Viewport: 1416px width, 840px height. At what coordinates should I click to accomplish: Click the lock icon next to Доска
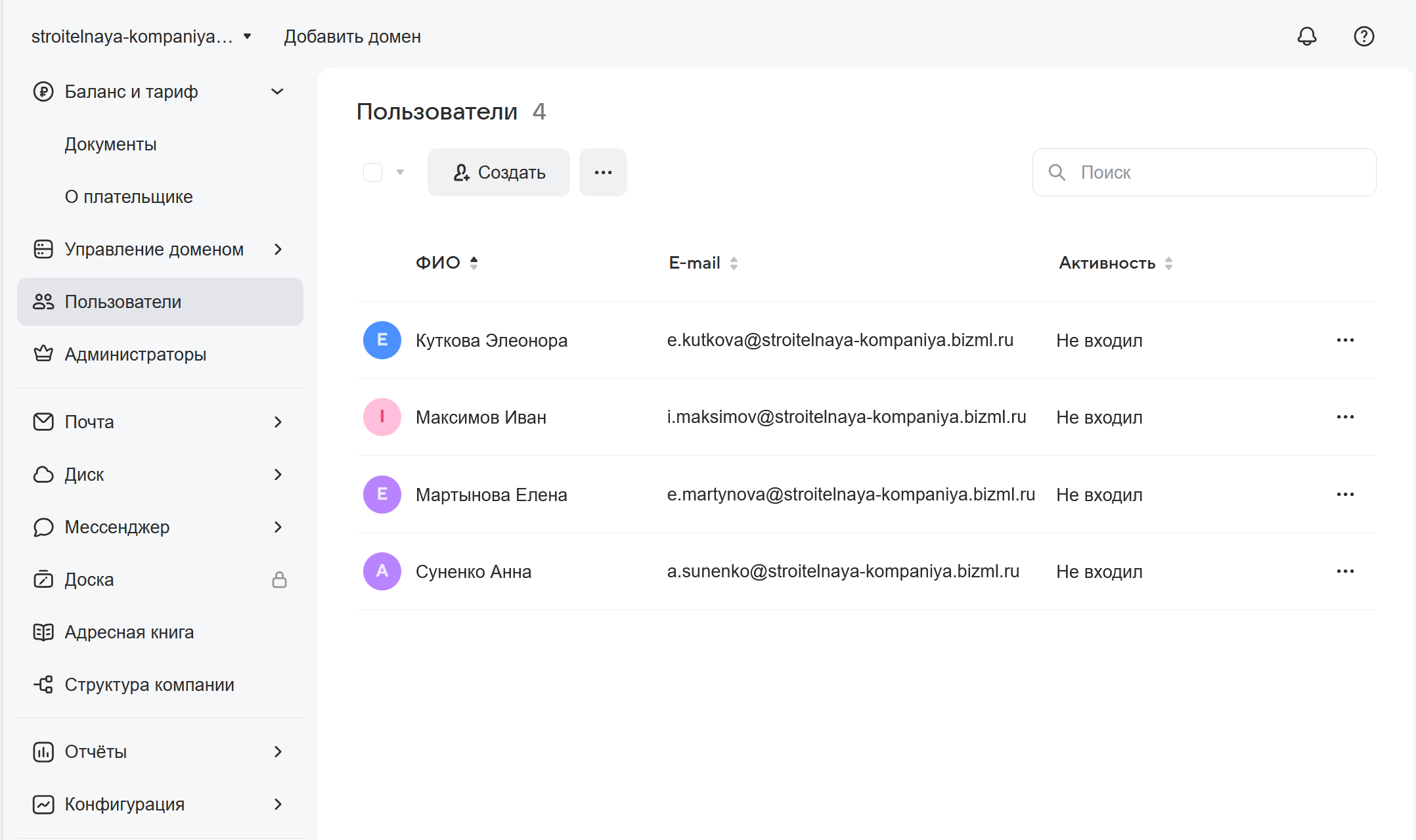[279, 579]
